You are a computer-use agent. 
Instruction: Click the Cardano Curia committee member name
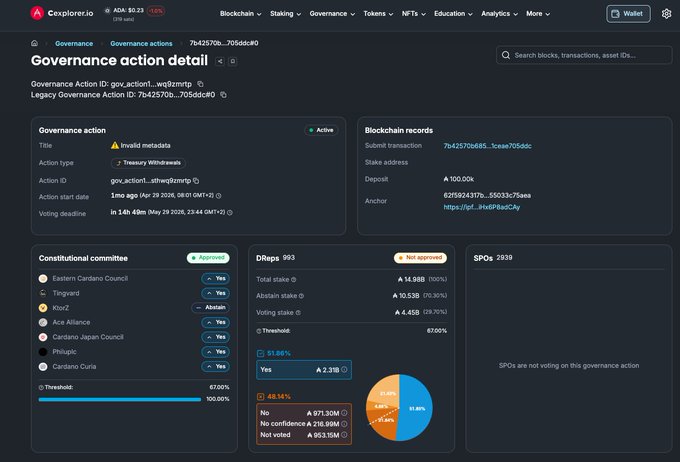tap(74, 367)
